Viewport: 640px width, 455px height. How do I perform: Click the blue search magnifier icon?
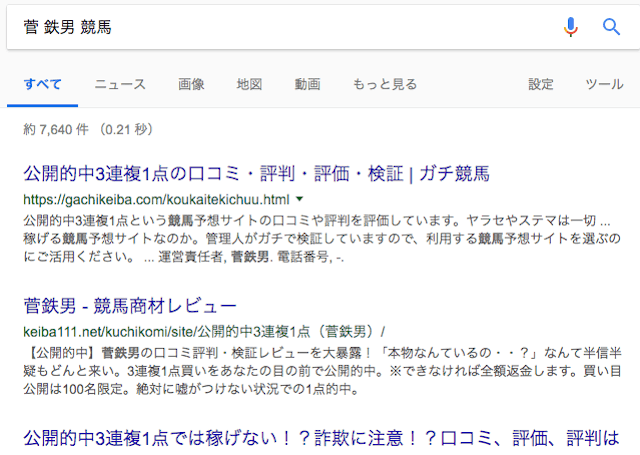[x=611, y=27]
